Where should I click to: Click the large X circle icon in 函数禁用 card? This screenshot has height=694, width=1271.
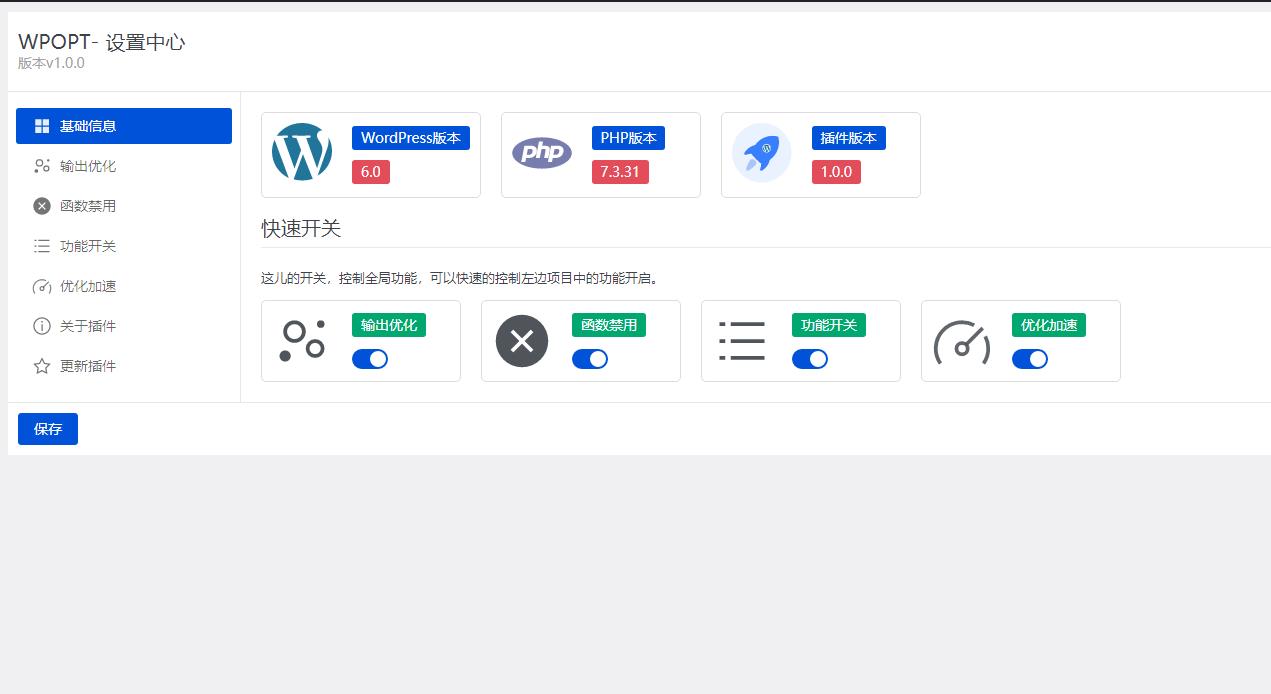tap(522, 341)
